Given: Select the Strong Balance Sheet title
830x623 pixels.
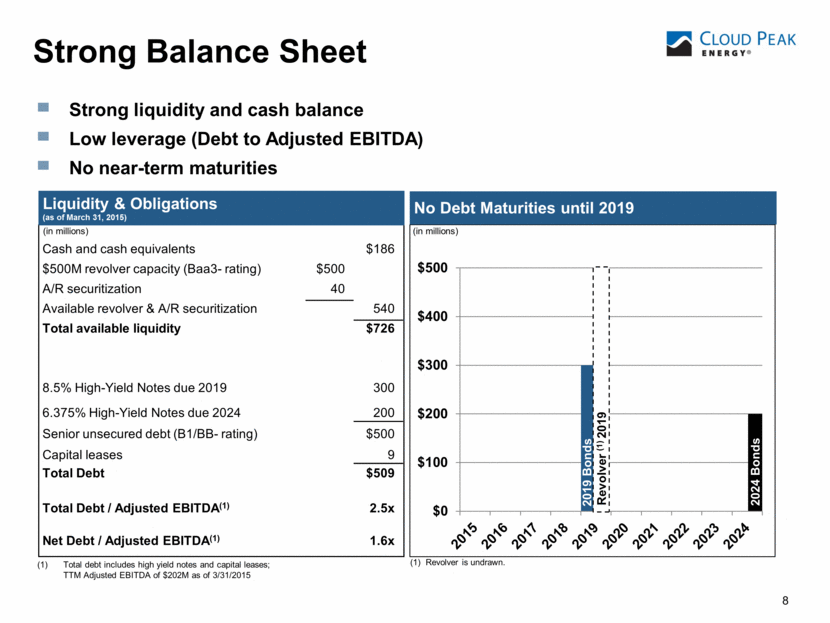Looking at the screenshot, I should [200, 52].
